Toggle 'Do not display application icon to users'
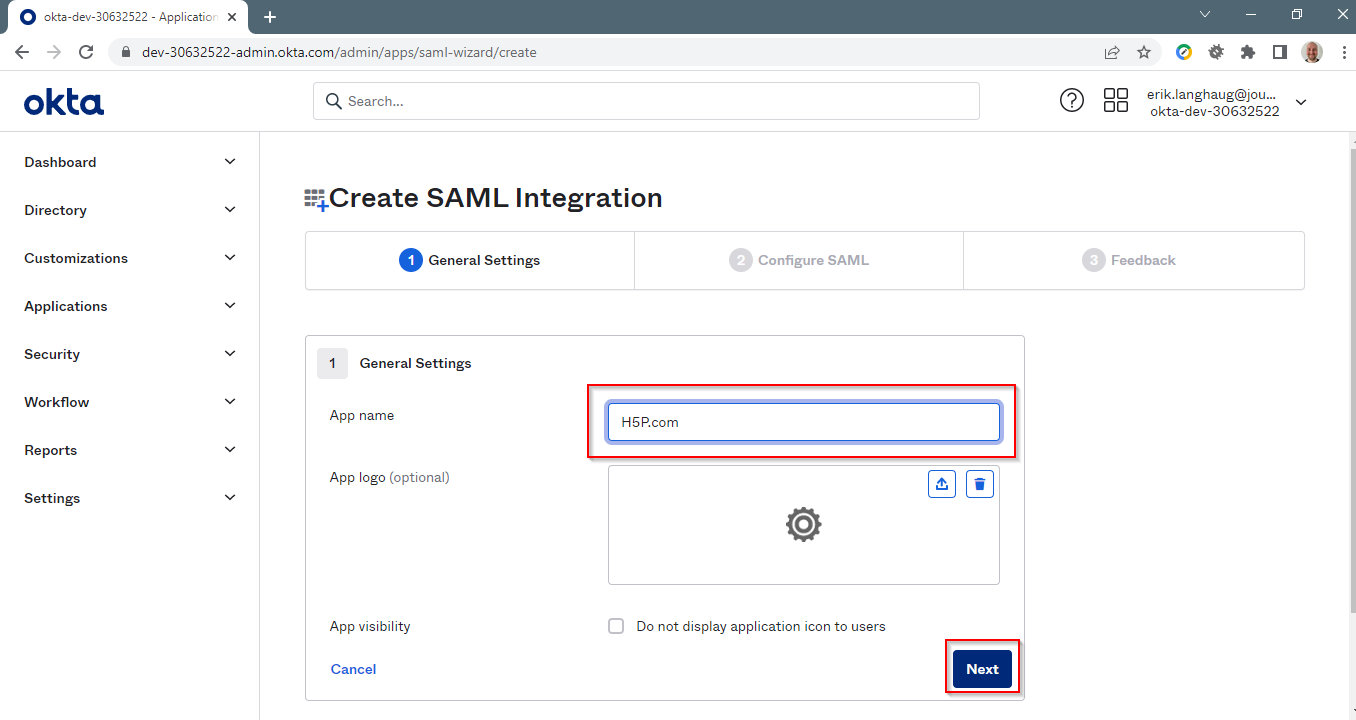Image resolution: width=1356 pixels, height=720 pixels. point(616,626)
